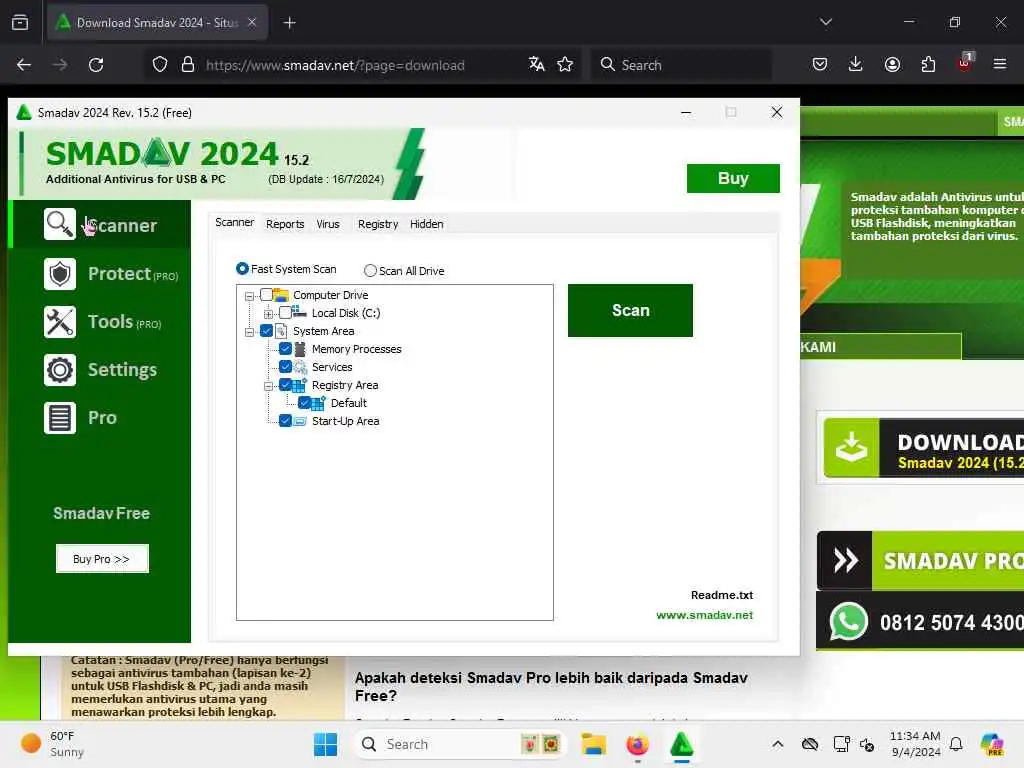The height and width of the screenshot is (768, 1024).
Task: Switch to the Virus tab
Action: 328,224
